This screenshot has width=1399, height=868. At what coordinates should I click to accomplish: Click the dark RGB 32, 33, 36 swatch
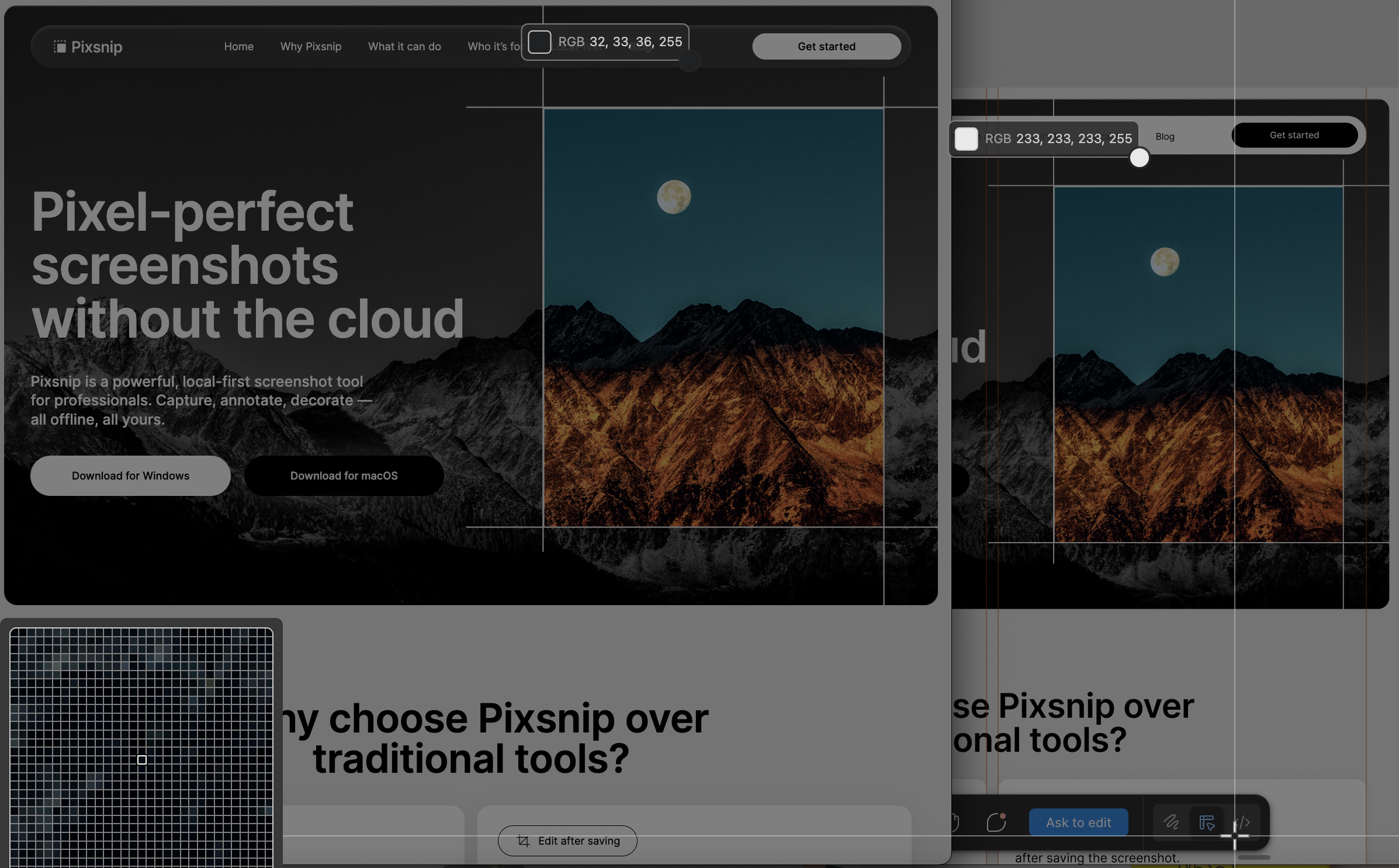tap(539, 42)
